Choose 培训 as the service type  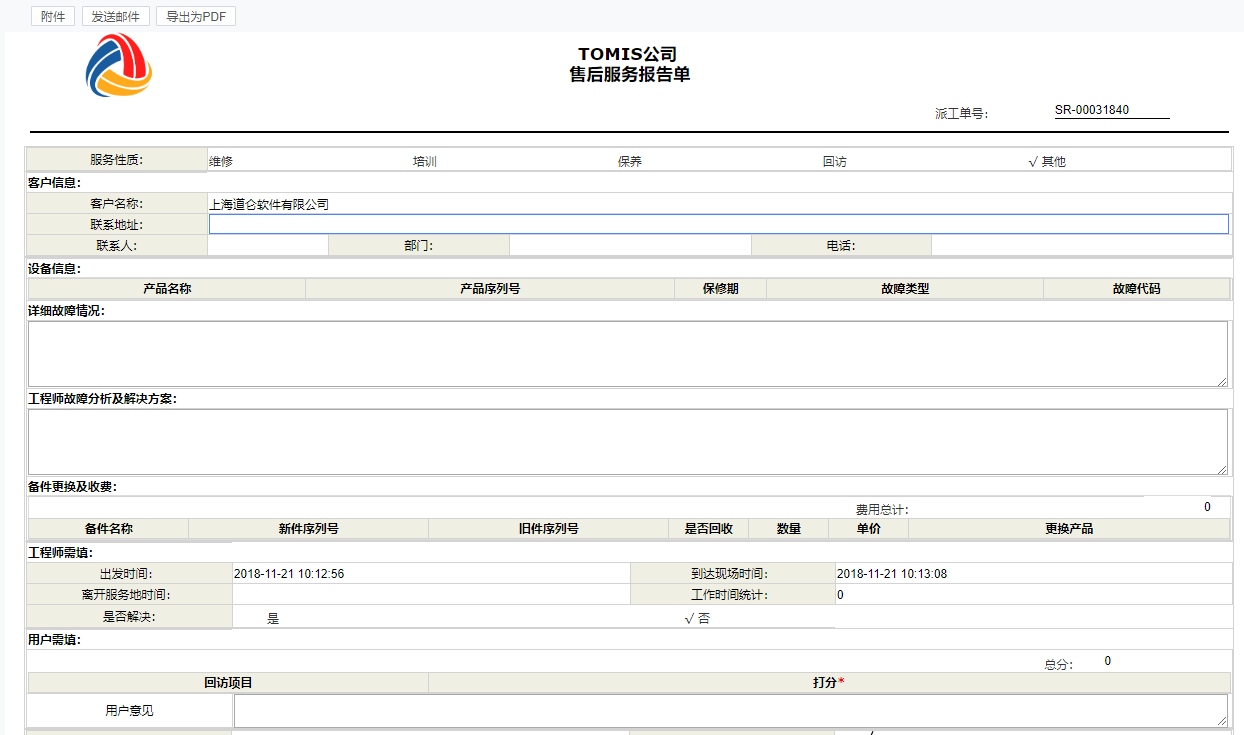coord(425,161)
